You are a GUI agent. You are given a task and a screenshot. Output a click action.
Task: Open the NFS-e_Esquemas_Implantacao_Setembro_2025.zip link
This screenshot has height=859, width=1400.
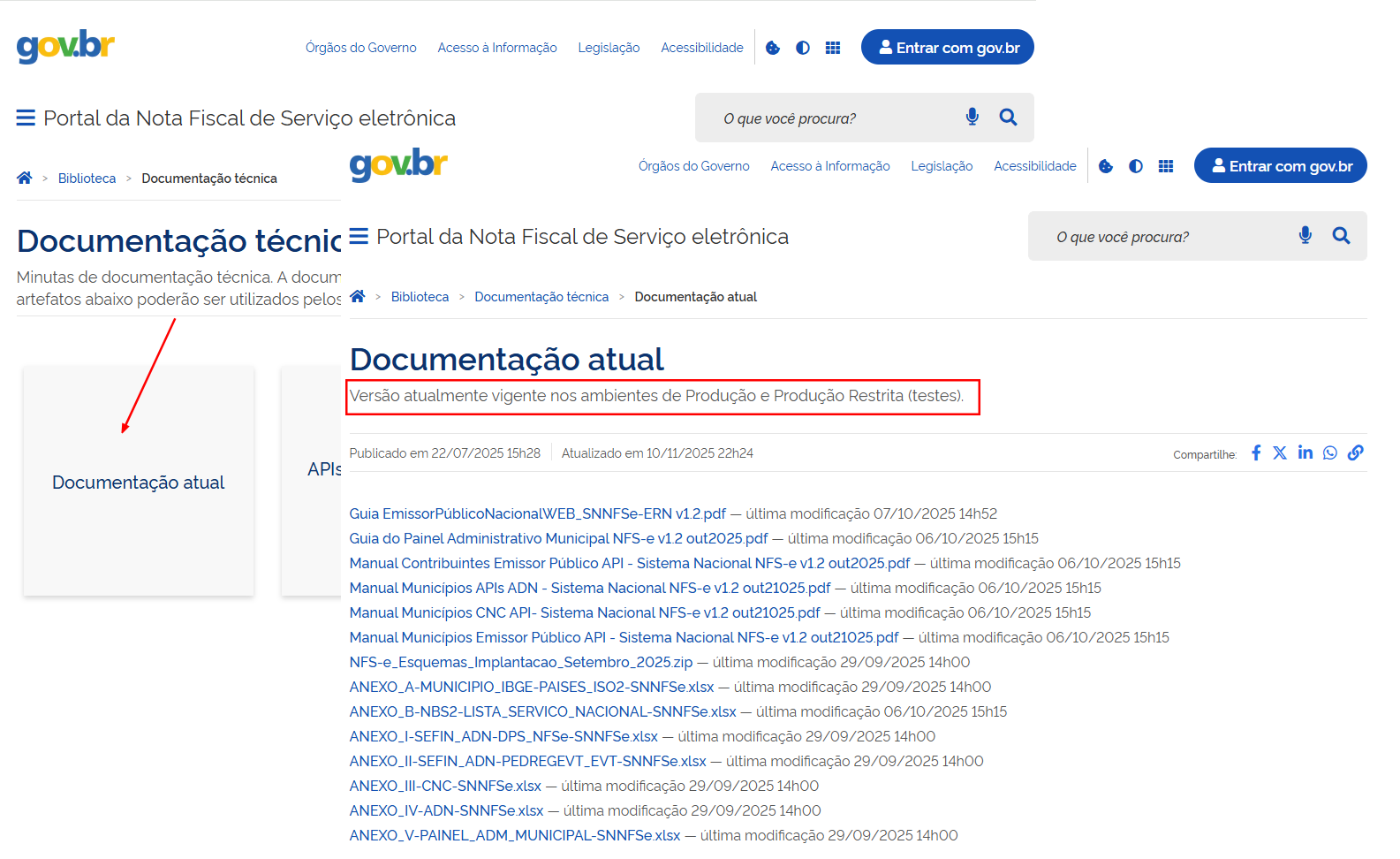tap(520, 662)
